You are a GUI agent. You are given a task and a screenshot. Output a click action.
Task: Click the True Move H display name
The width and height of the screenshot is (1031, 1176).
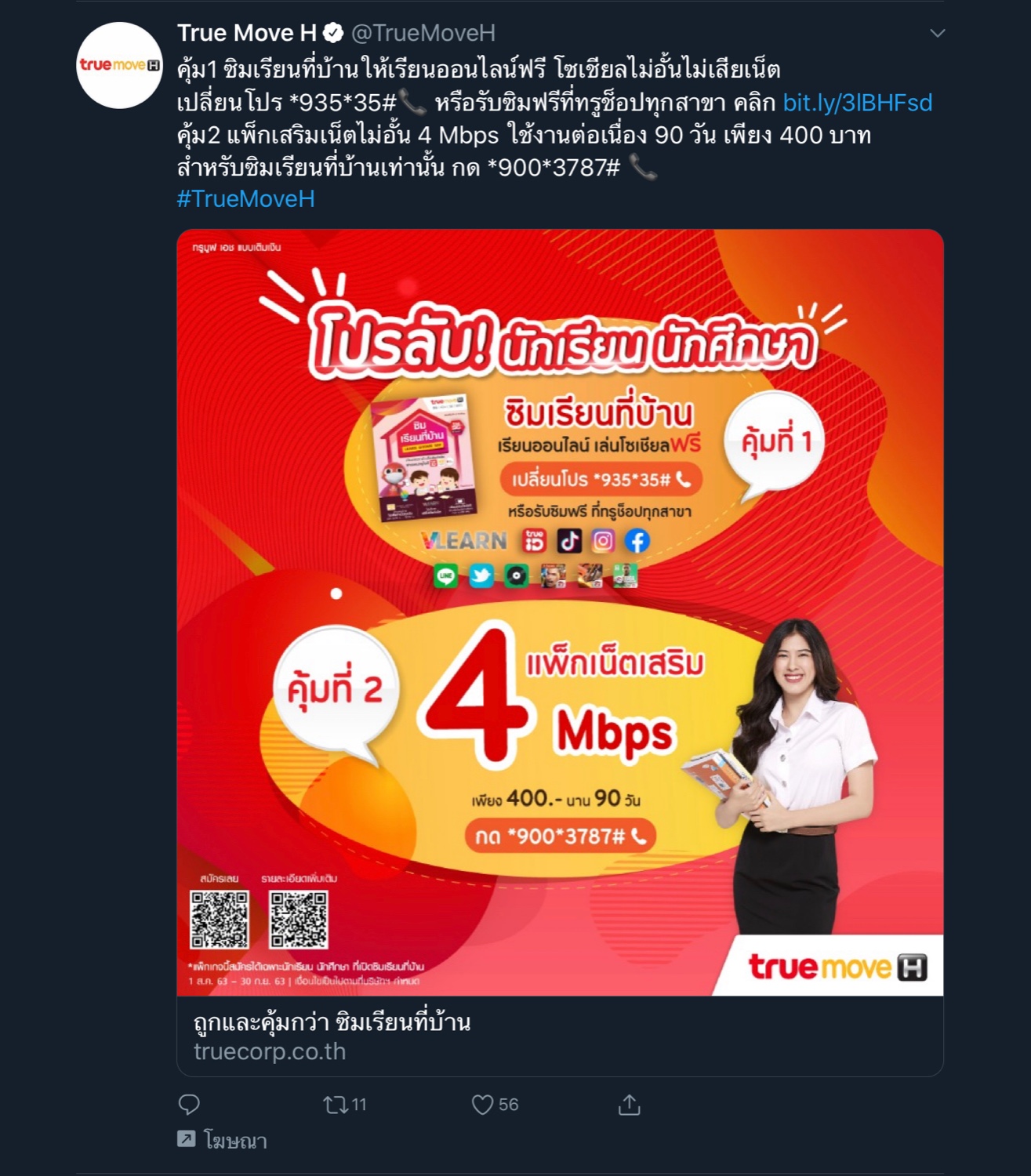[246, 33]
